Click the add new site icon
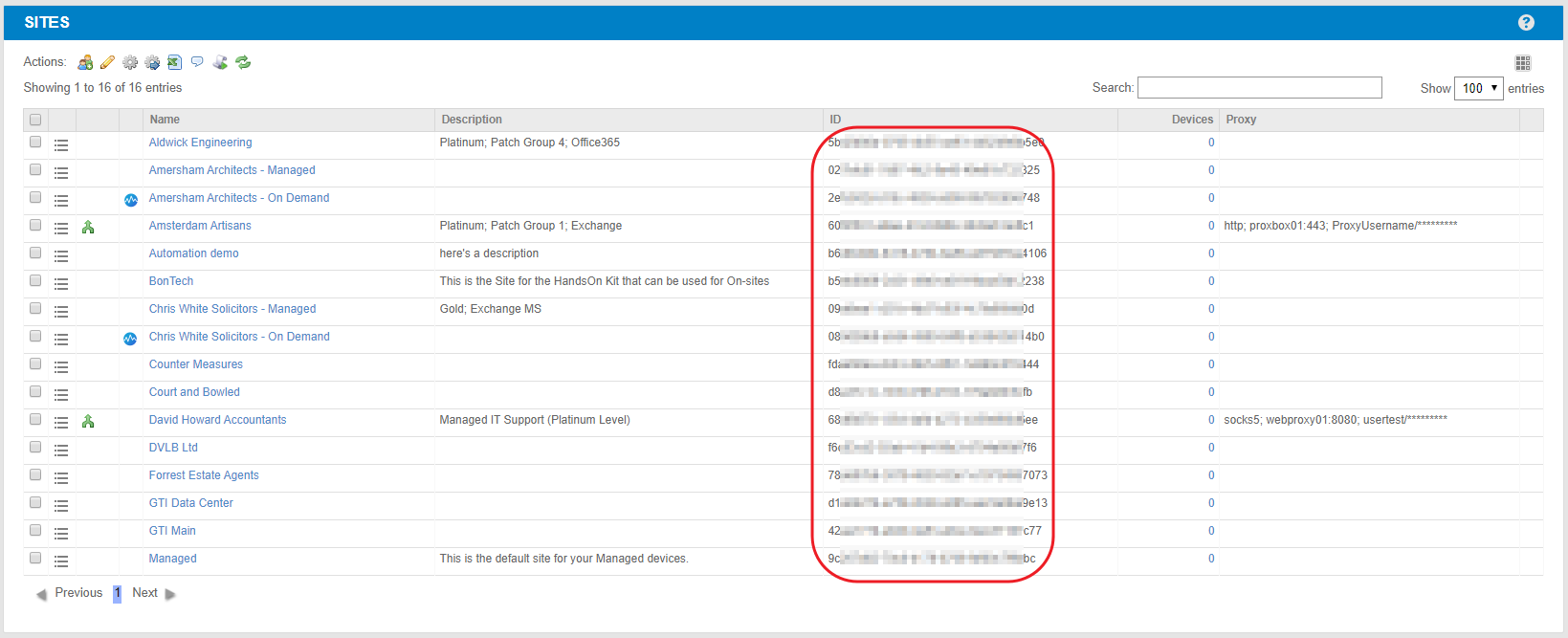Image resolution: width=1568 pixels, height=638 pixels. (x=85, y=62)
